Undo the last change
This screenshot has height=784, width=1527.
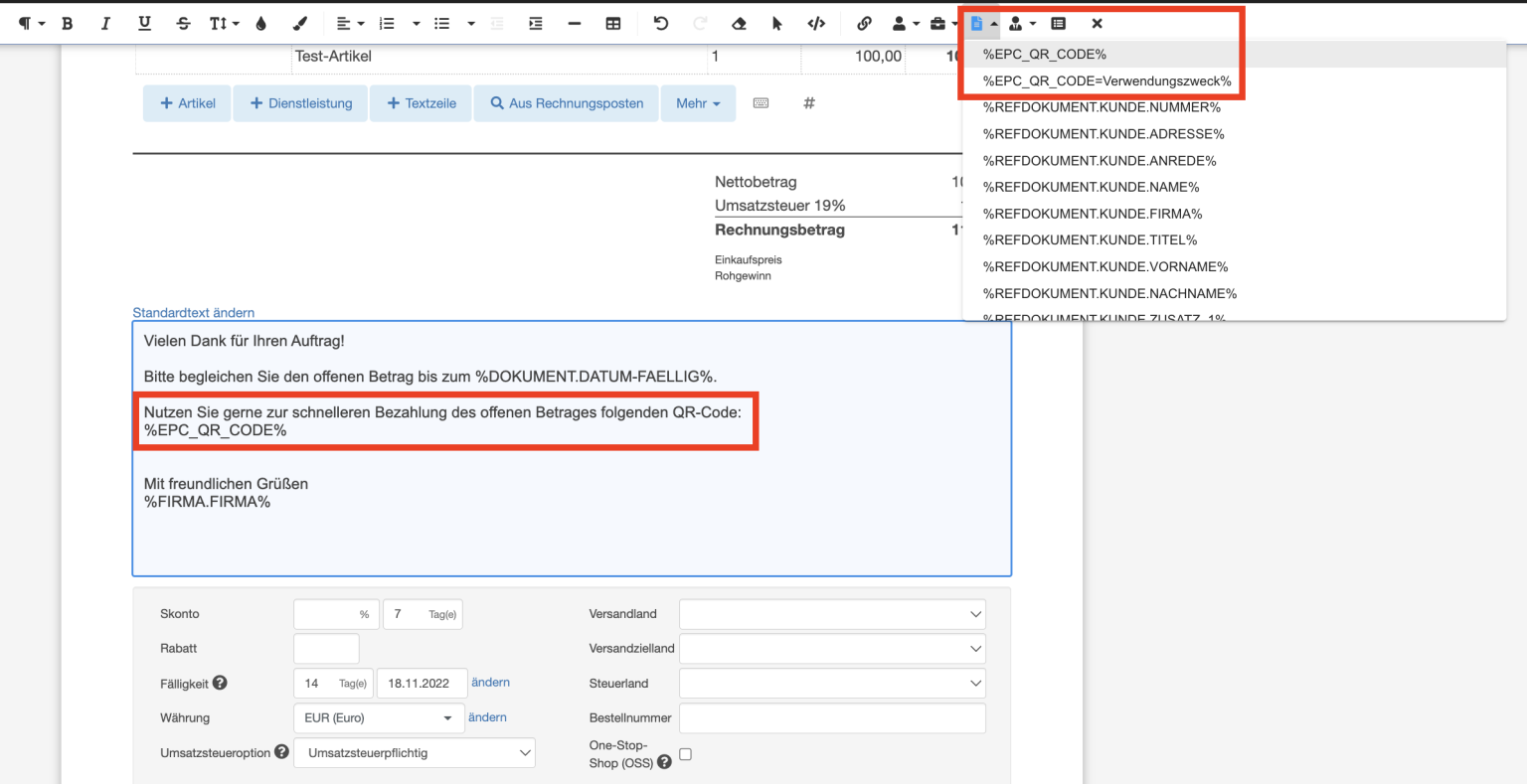click(660, 23)
